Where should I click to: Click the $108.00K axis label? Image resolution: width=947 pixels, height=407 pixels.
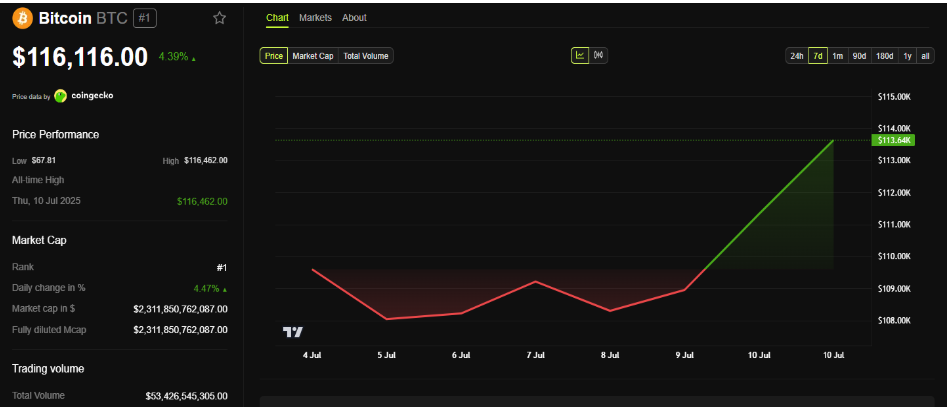pos(894,321)
